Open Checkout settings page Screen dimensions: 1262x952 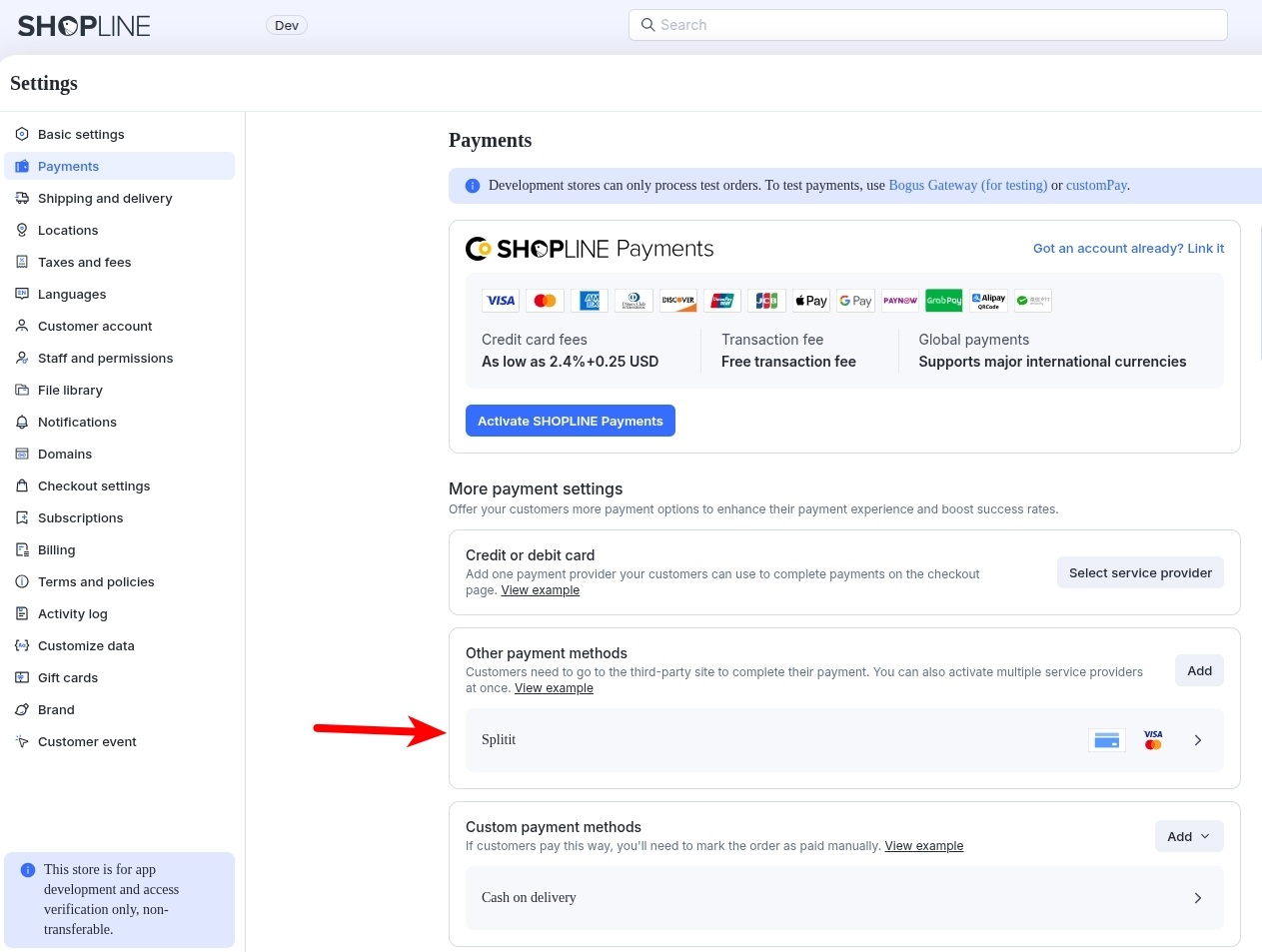[120, 485]
